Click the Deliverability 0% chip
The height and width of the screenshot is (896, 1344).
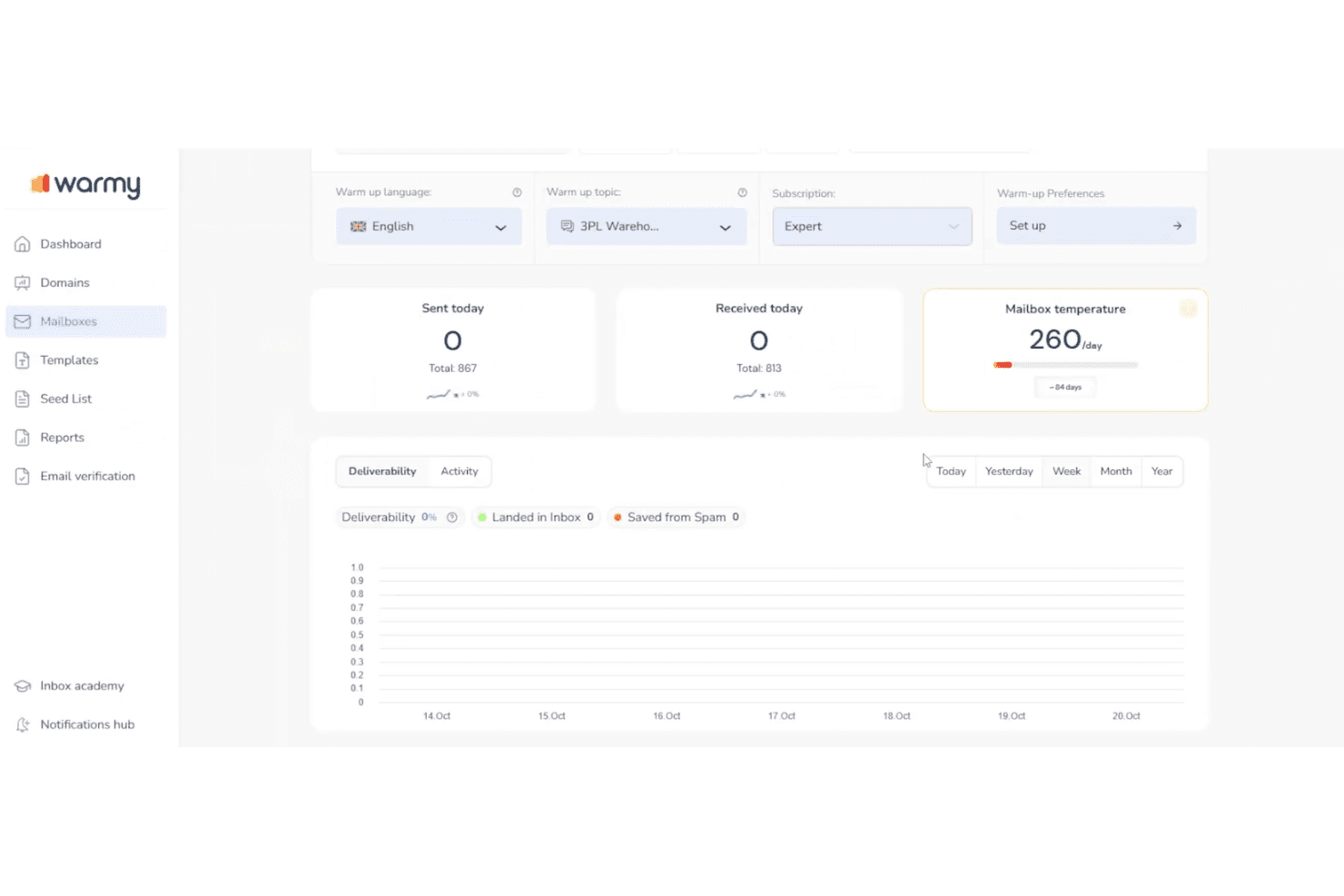click(400, 517)
